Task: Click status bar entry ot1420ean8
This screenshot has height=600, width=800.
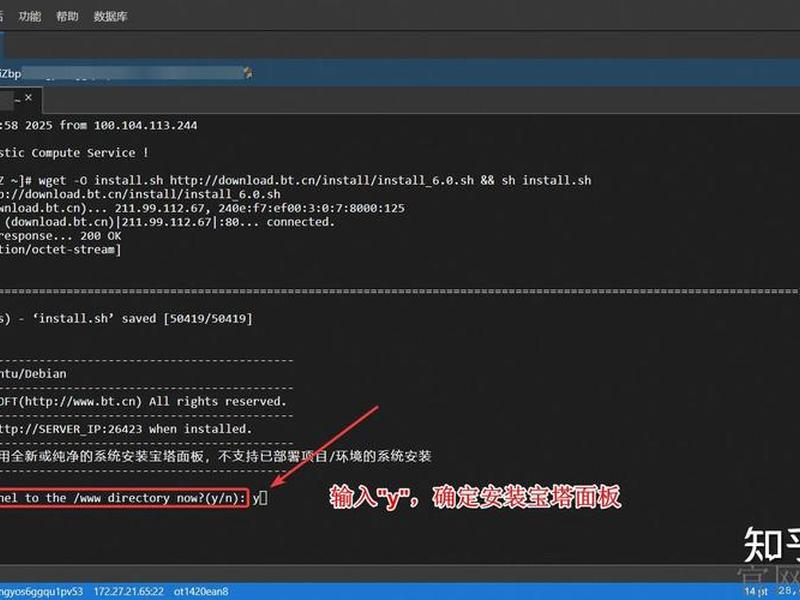Action: tap(201, 592)
